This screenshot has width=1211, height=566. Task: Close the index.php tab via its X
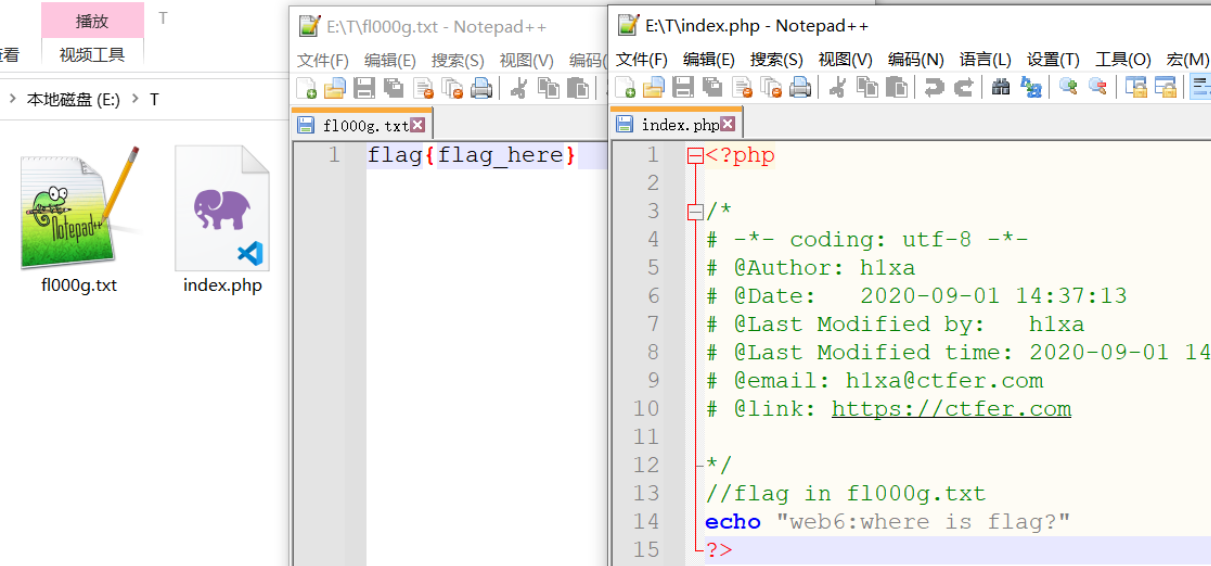728,124
